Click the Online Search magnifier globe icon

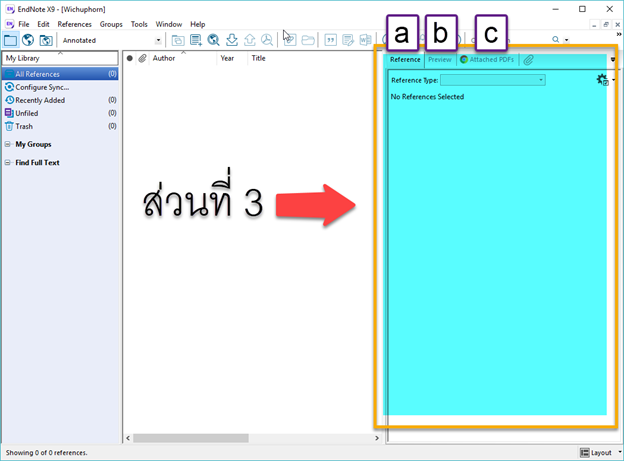coord(213,40)
